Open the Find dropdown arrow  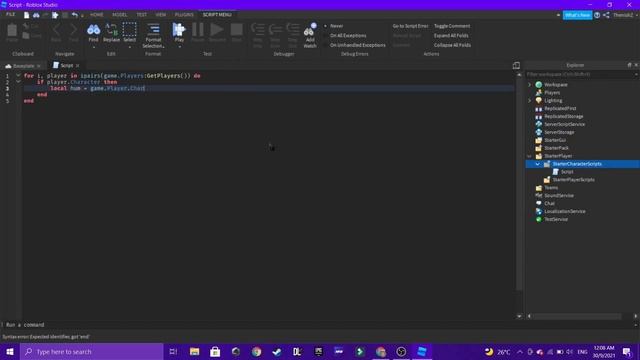pos(93,47)
